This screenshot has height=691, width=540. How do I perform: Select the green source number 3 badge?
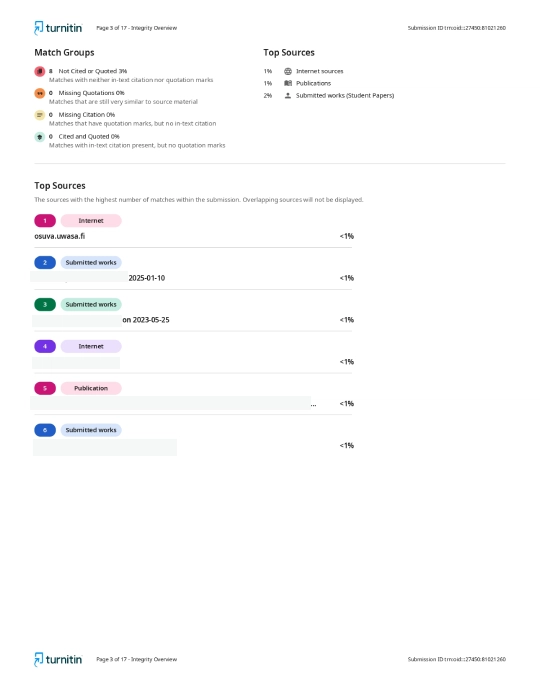(45, 304)
